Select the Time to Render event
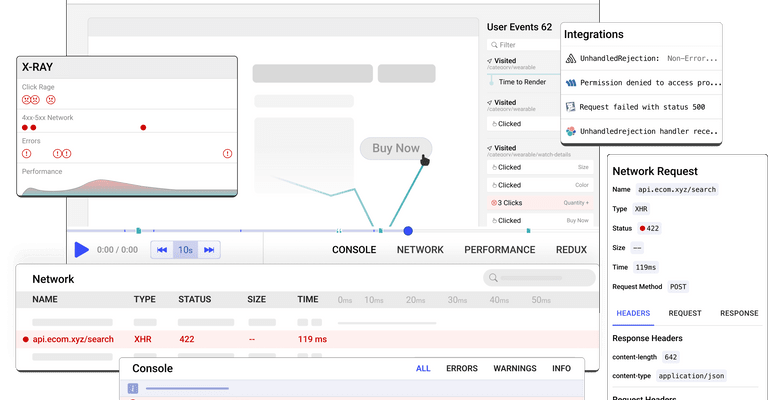This screenshot has width=768, height=400. tap(522, 82)
